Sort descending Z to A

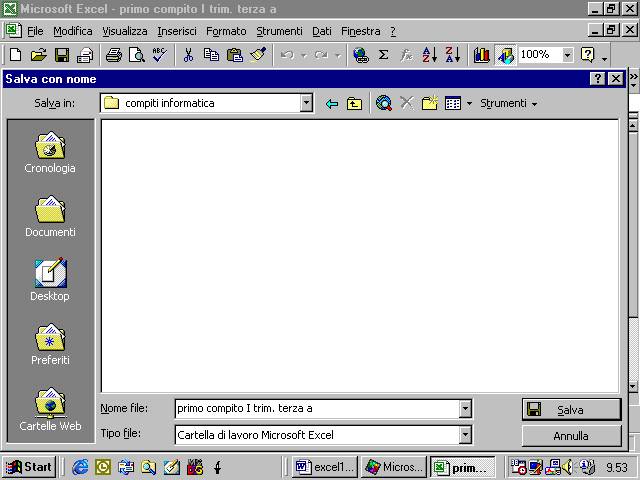pos(453,55)
